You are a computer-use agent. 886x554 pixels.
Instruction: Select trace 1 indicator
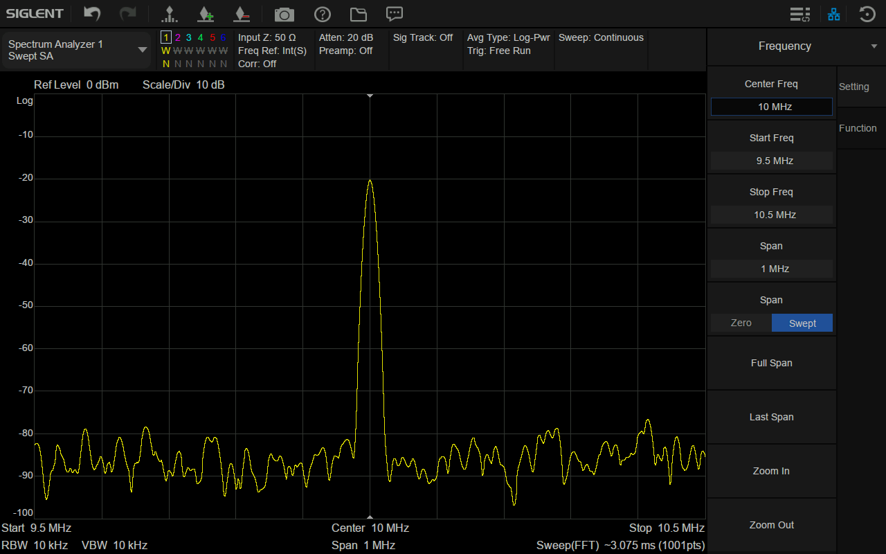coord(166,37)
